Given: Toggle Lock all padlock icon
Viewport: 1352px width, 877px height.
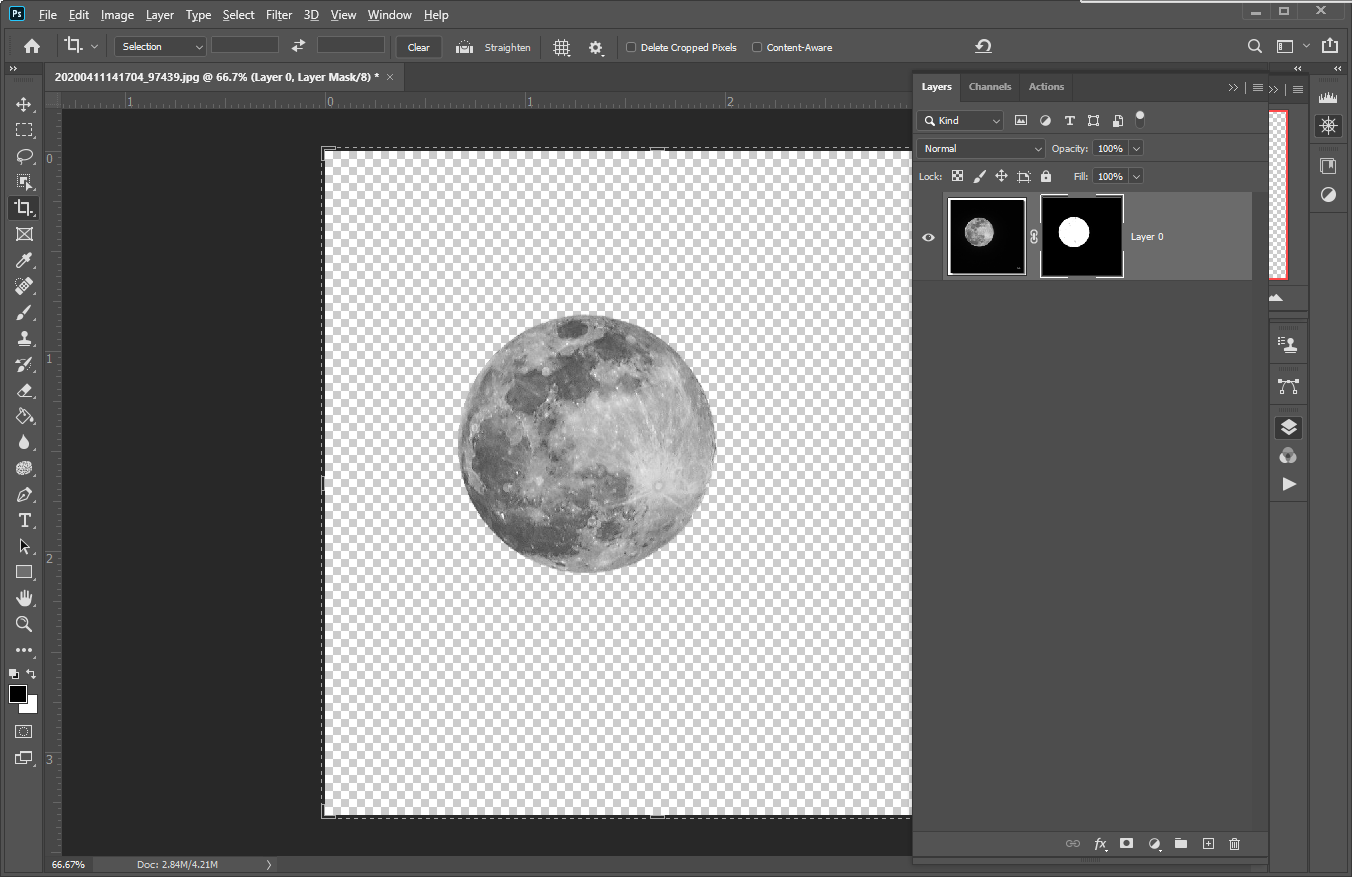Looking at the screenshot, I should [x=1045, y=176].
